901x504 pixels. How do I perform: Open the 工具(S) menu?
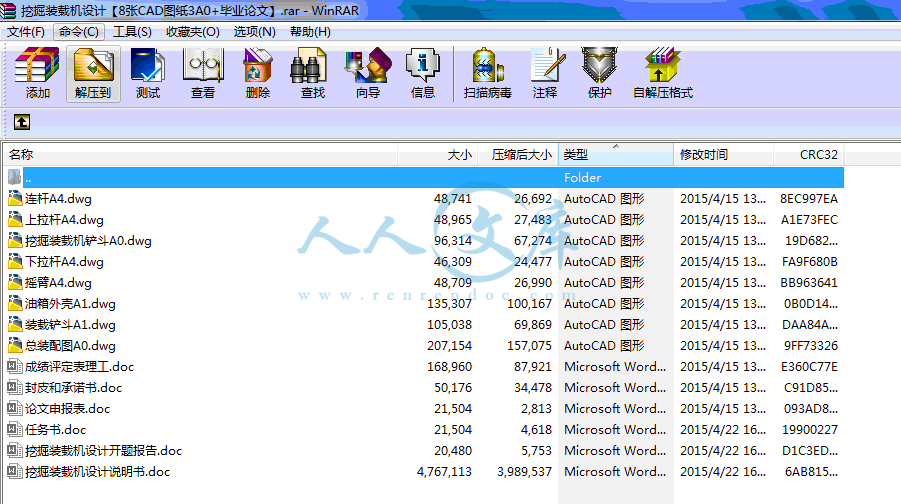(132, 32)
